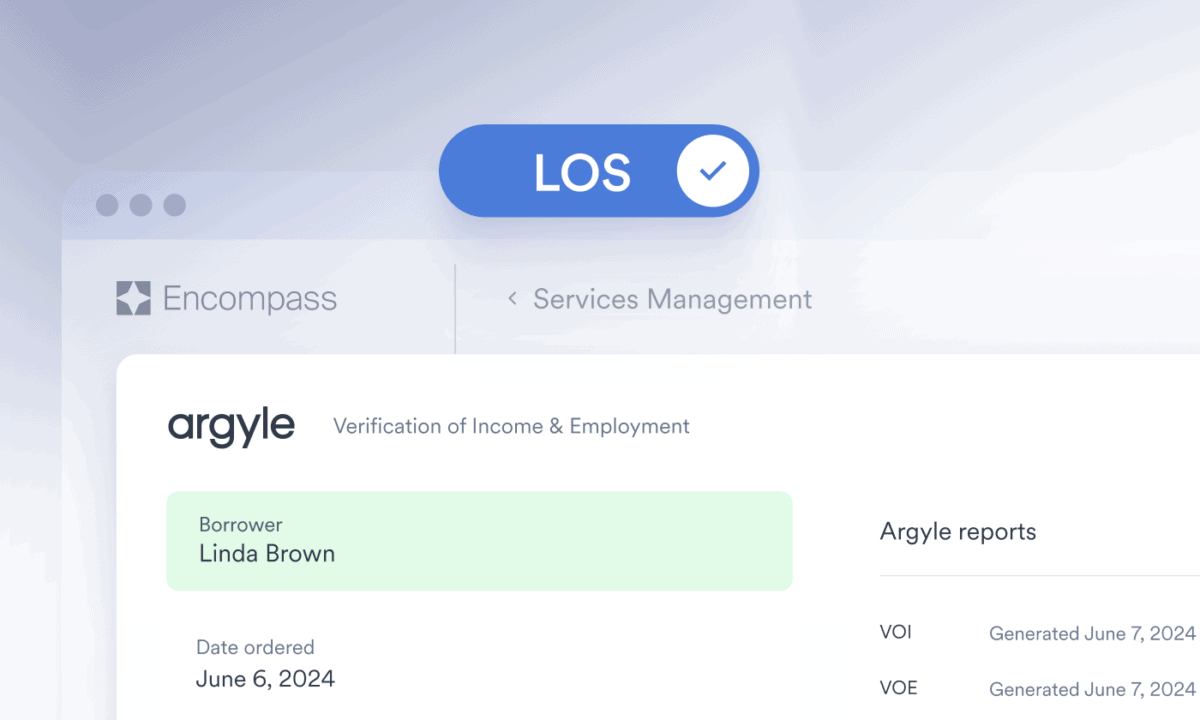Select the June 6, 2024 order date

pyautogui.click(x=265, y=679)
